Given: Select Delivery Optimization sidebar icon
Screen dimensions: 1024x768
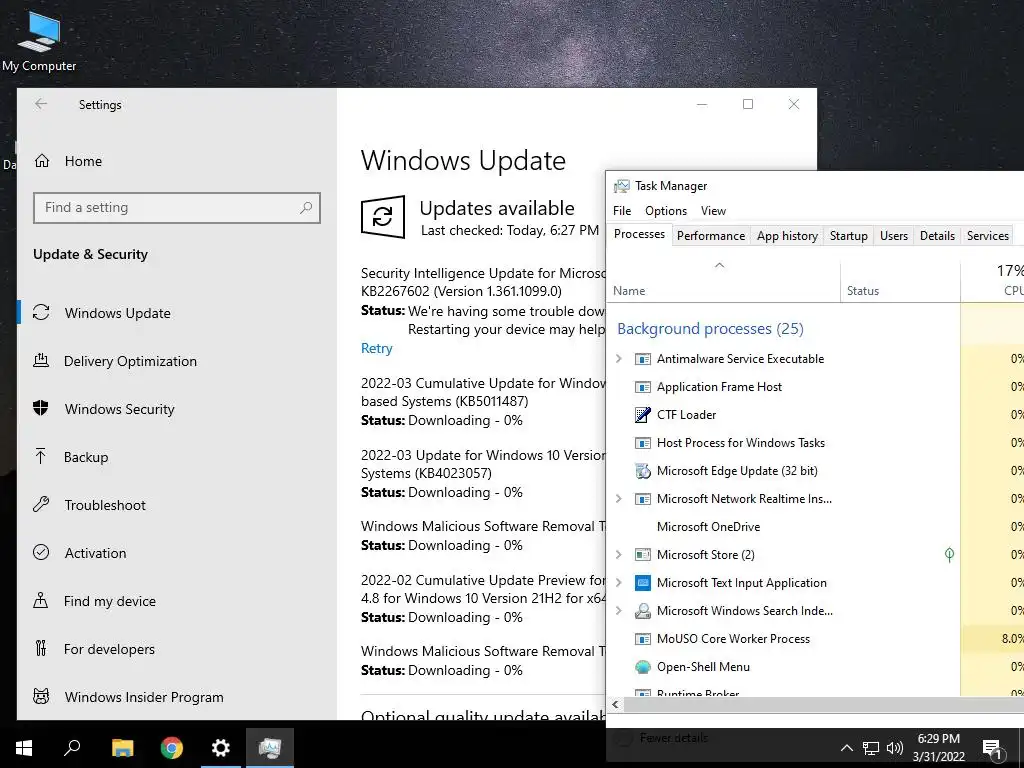Looking at the screenshot, I should [x=41, y=360].
